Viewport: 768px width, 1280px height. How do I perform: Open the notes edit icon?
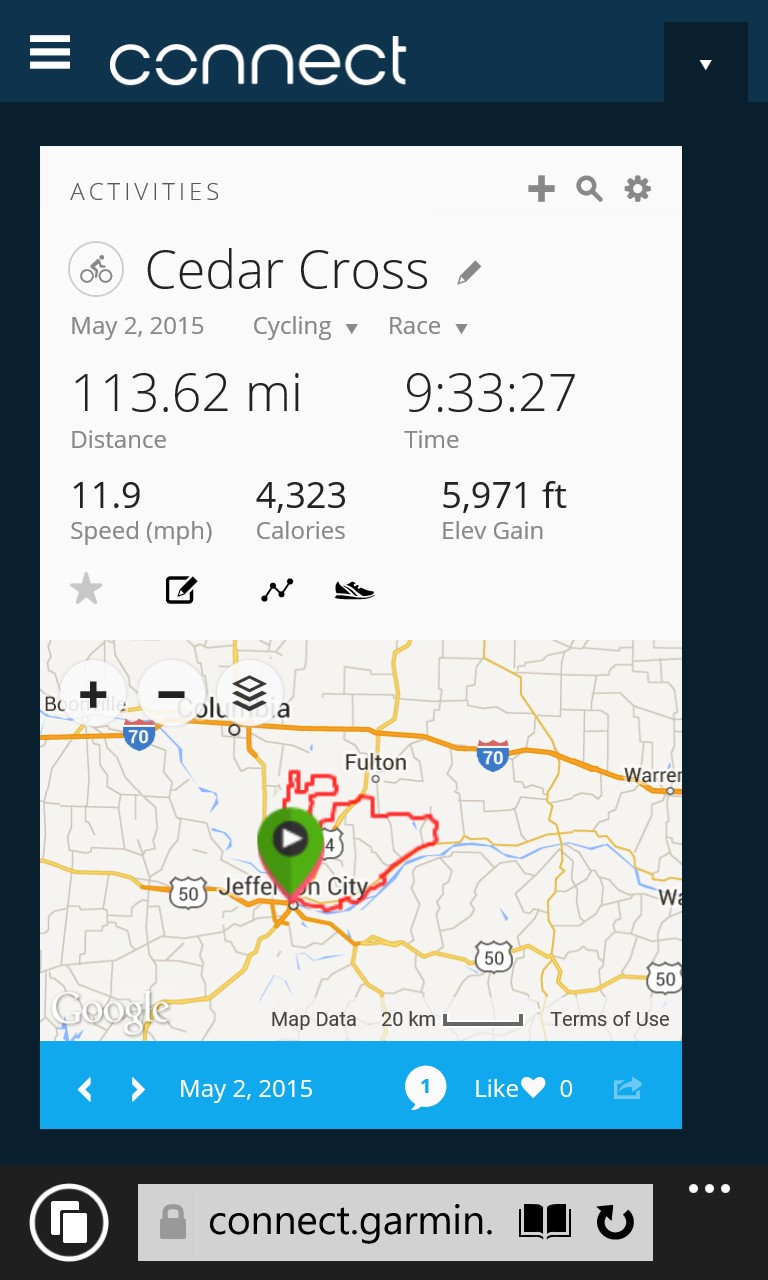(x=181, y=590)
